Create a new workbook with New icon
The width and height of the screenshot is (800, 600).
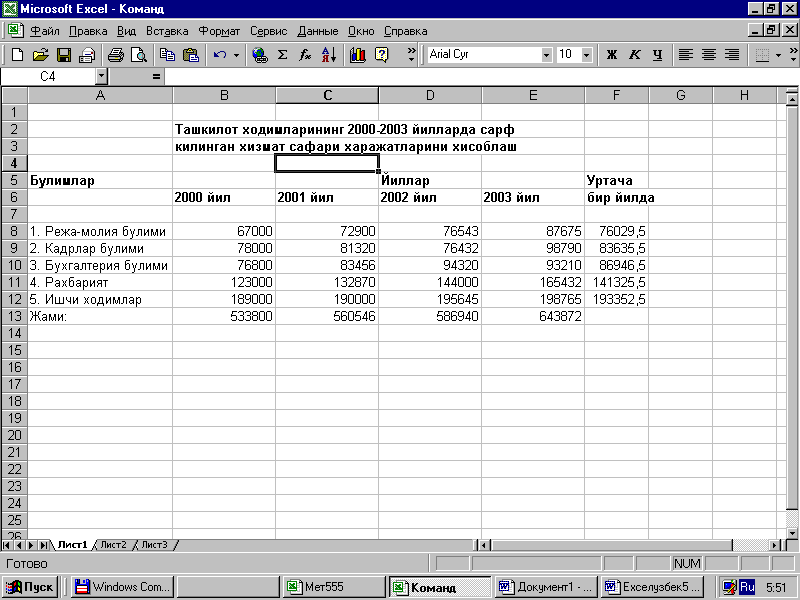[17, 54]
